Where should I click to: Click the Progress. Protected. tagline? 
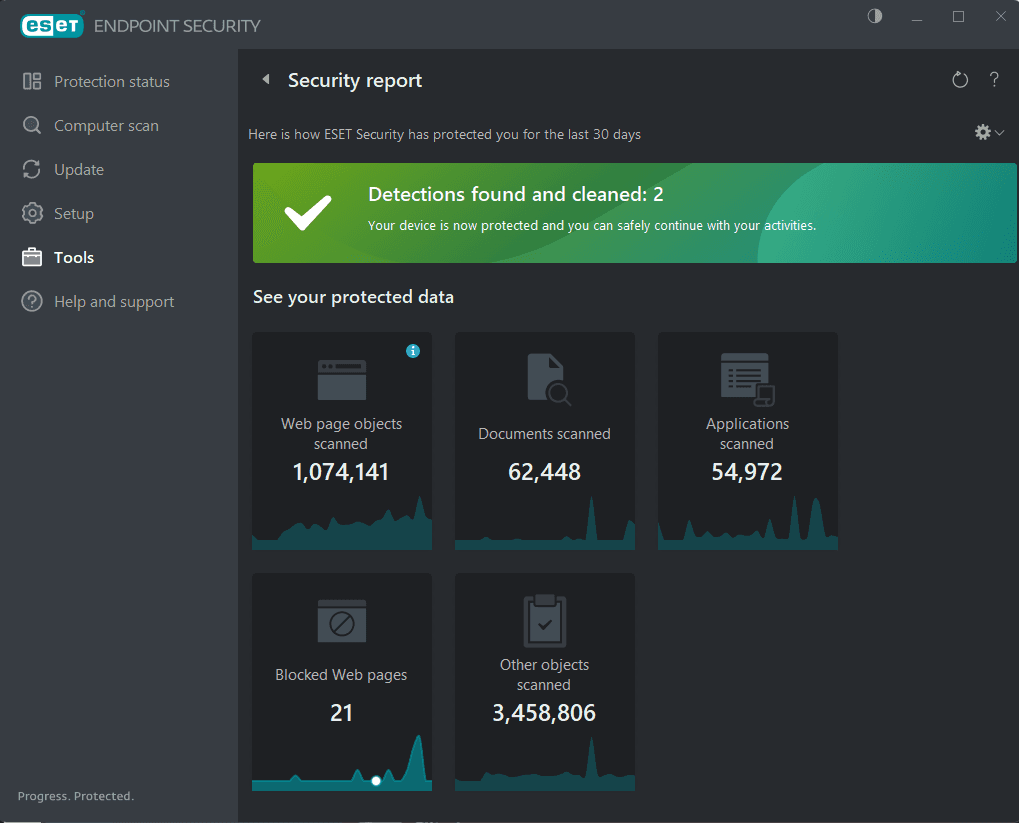pos(75,796)
